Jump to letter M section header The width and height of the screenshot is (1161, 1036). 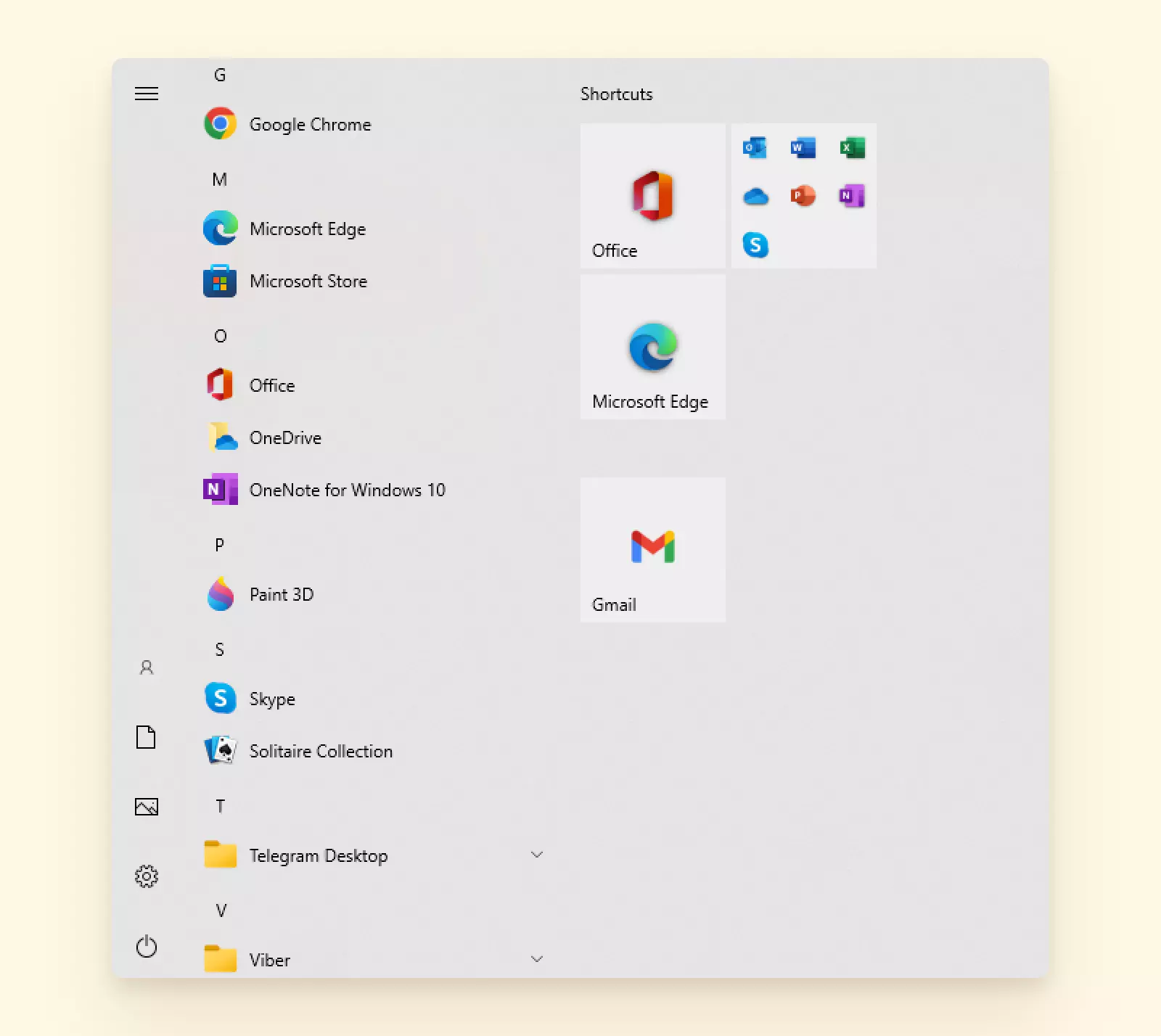(220, 180)
